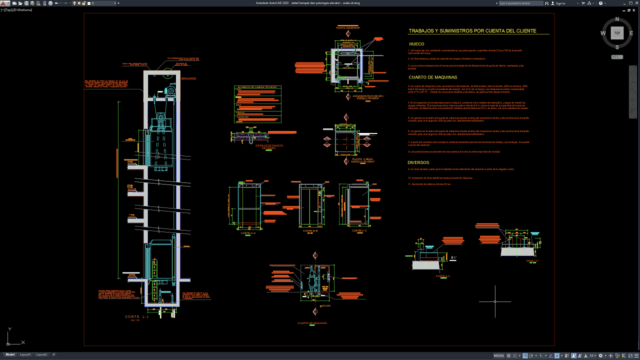Screen dimensions: 640x360
Task: Click the W compass letter on ViewCube
Action: (x=603, y=33)
